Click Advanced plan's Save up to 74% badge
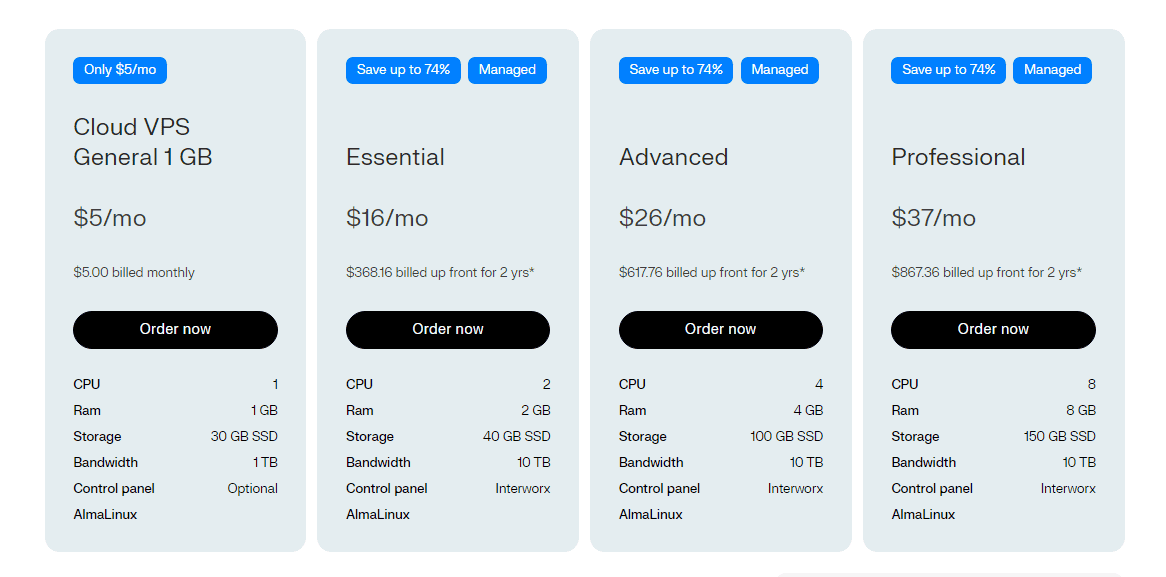Viewport: 1166px width, 577px height. pyautogui.click(x=676, y=70)
